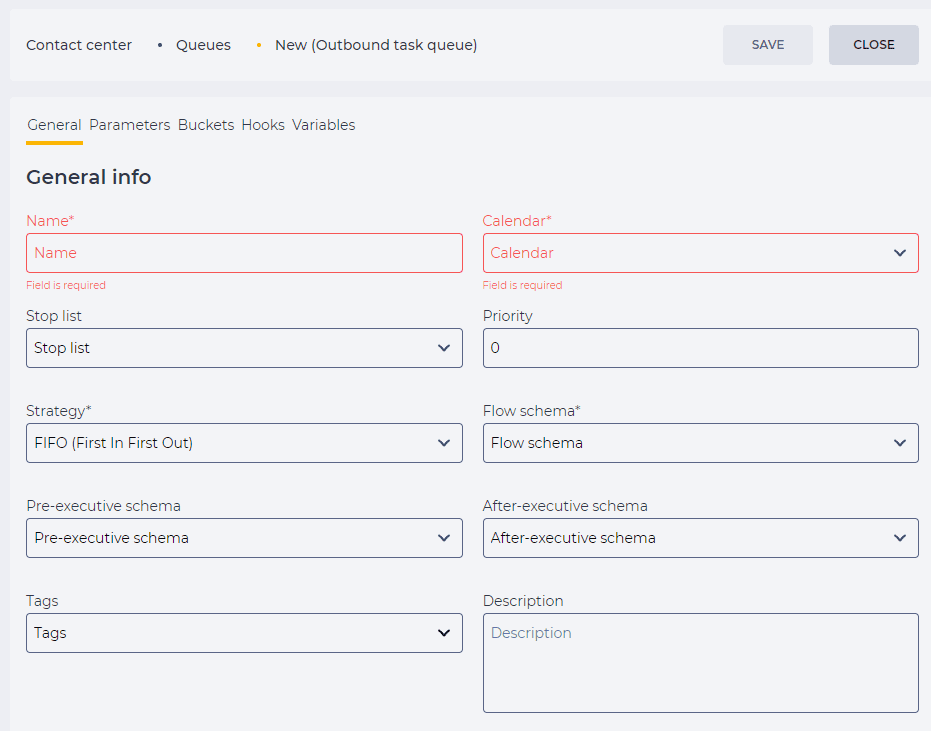931x731 pixels.
Task: Open the Pre-executive schema dropdown
Action: (x=244, y=538)
